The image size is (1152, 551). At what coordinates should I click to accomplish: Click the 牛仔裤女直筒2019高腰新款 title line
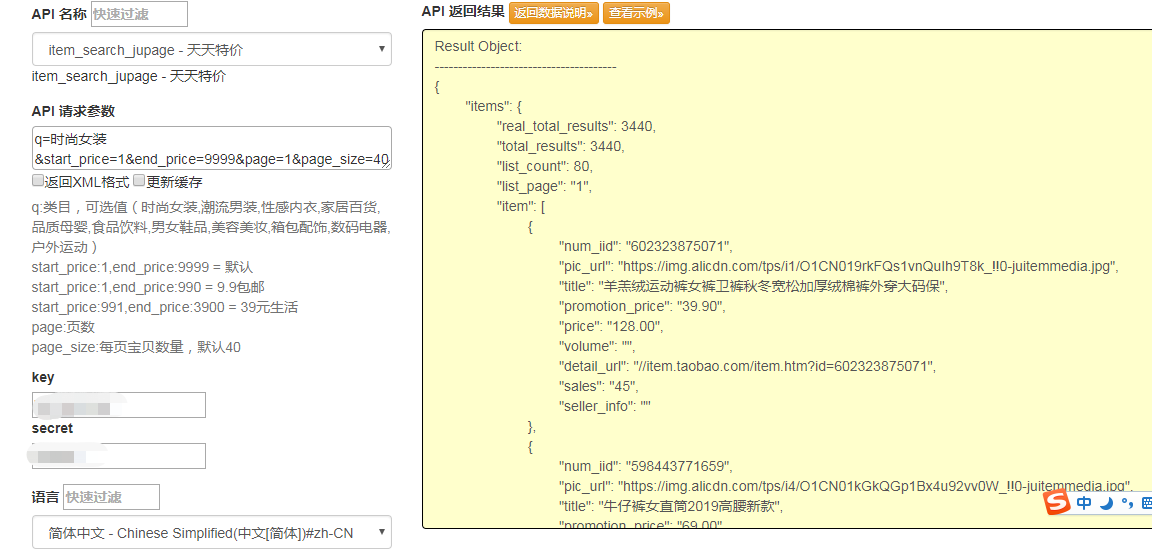click(672, 505)
